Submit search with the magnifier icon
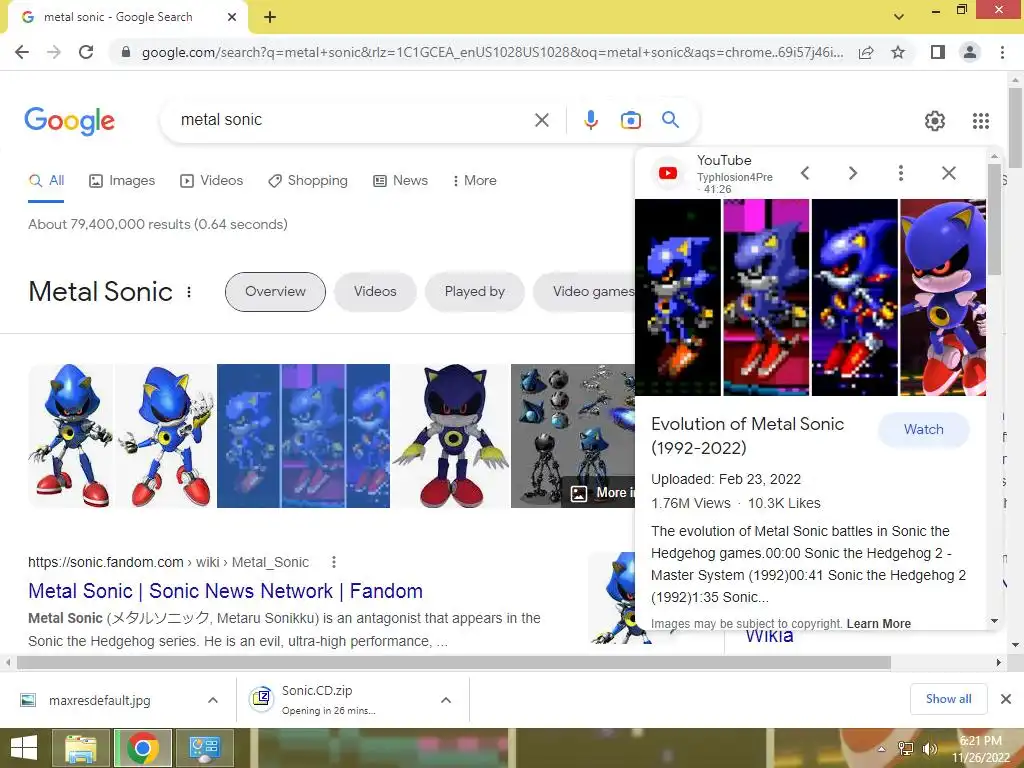Screen dimensions: 1024x768 click(670, 120)
